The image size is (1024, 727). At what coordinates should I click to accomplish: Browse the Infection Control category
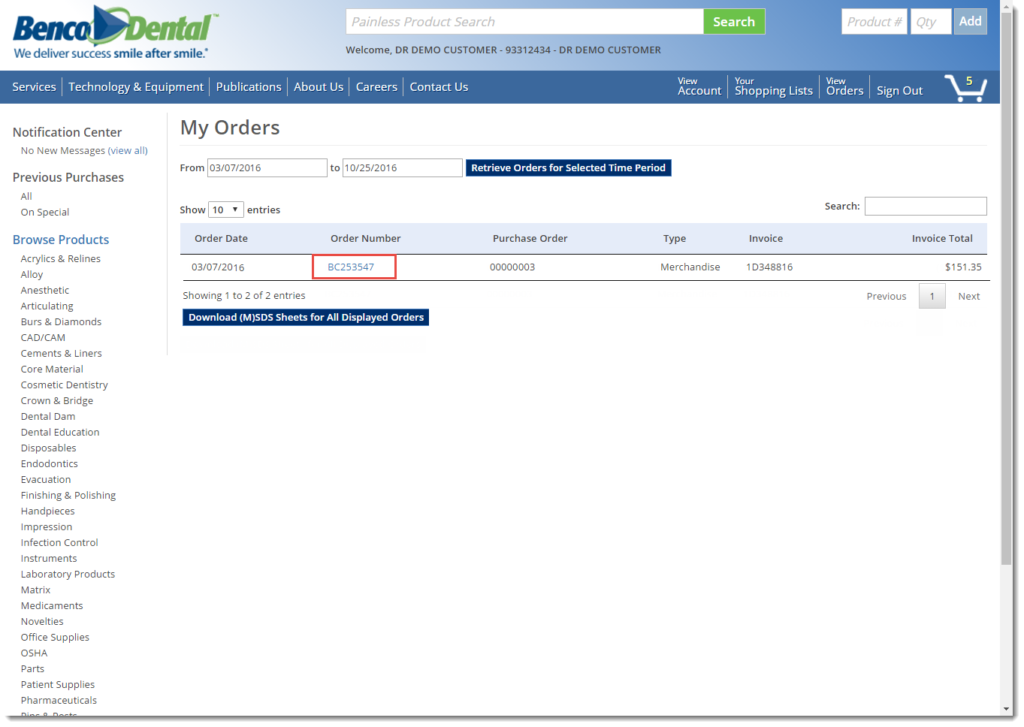(x=58, y=542)
